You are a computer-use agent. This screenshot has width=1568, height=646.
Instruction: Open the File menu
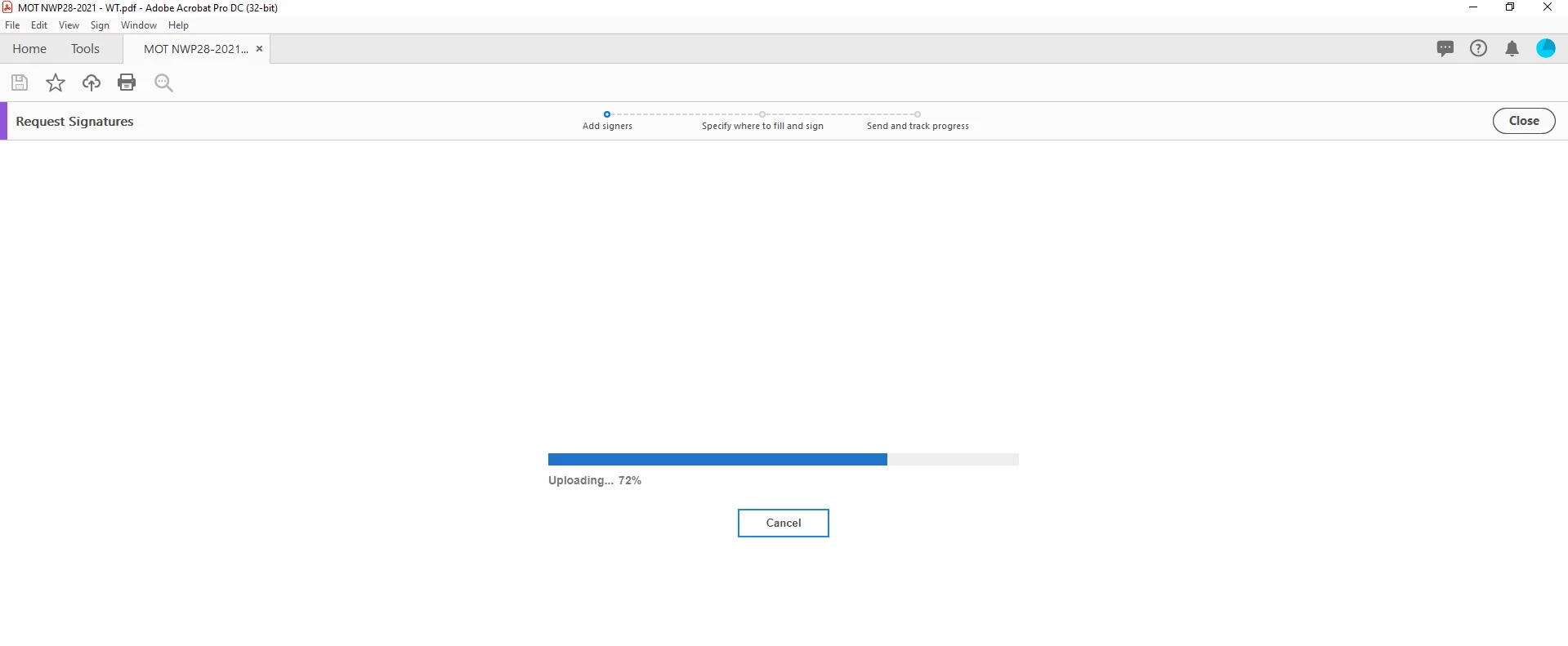point(12,25)
